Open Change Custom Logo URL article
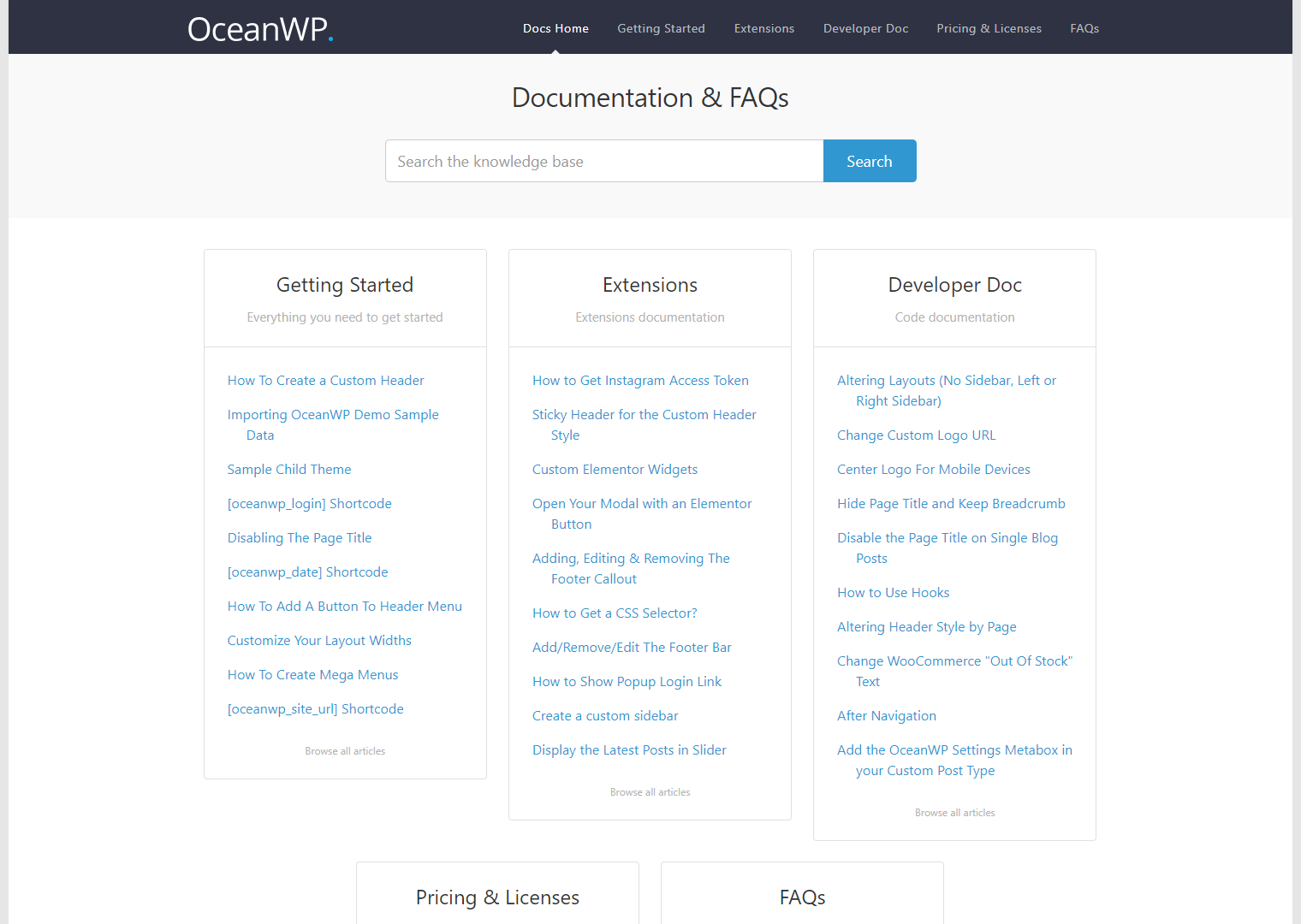Image resolution: width=1301 pixels, height=924 pixels. coord(917,435)
